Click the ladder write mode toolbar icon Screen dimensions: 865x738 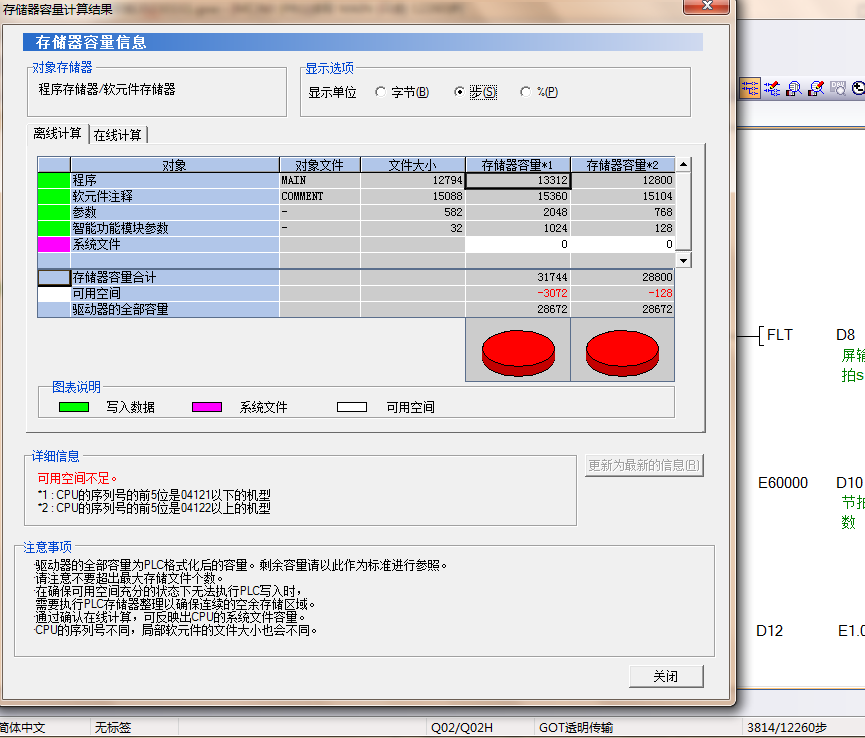772,88
